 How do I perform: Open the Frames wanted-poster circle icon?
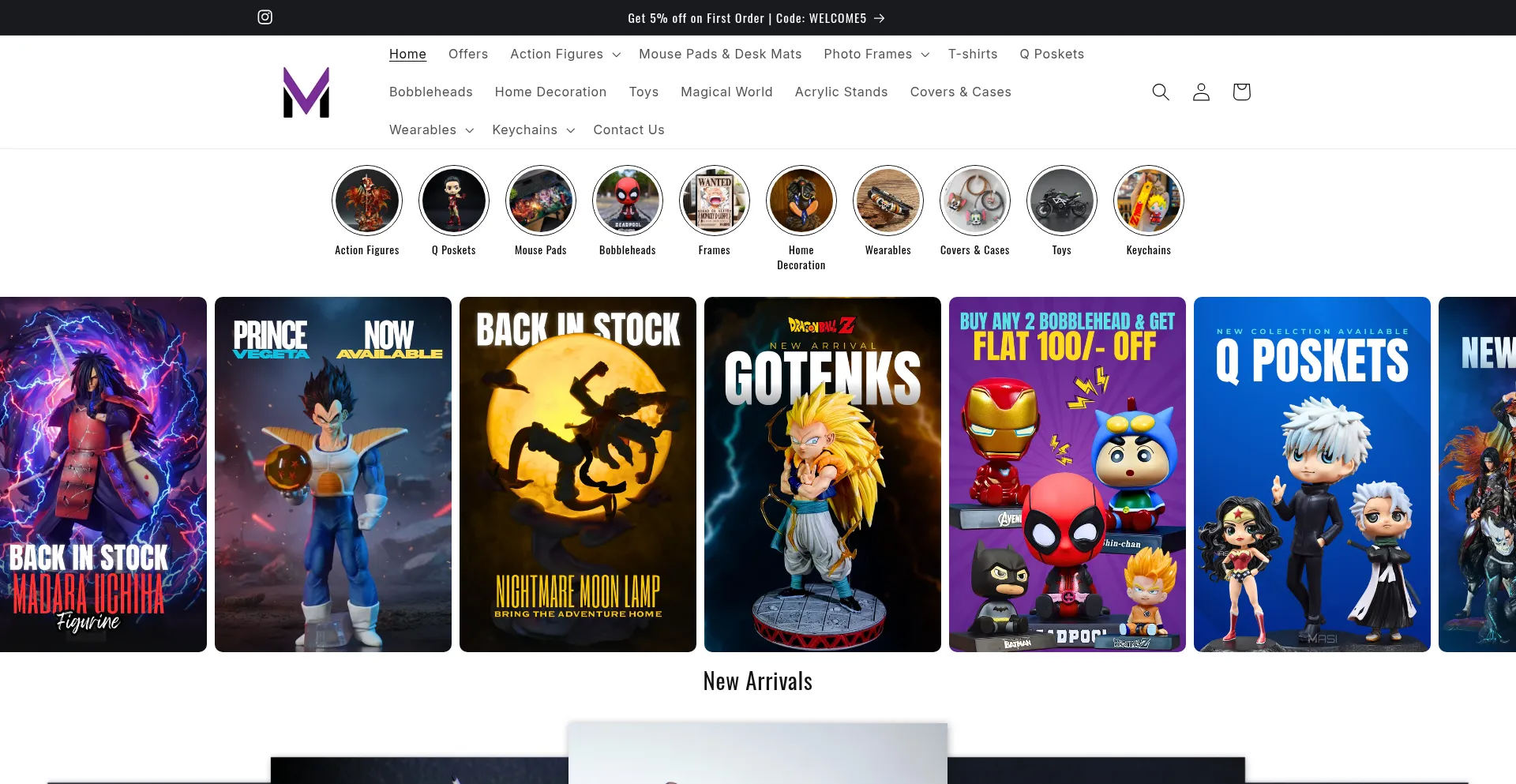coord(715,201)
